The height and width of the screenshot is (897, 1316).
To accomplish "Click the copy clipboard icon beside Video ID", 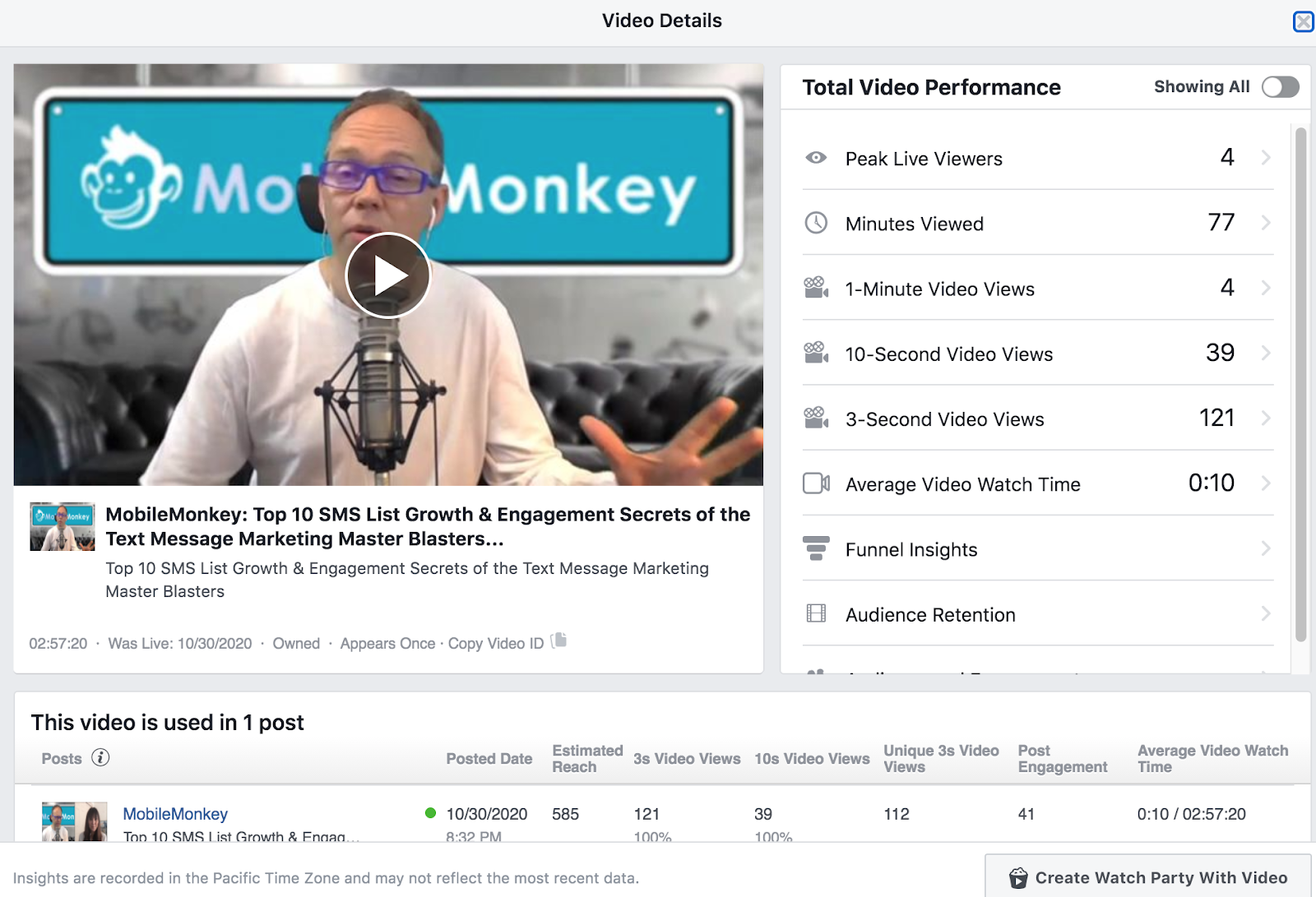I will (558, 640).
